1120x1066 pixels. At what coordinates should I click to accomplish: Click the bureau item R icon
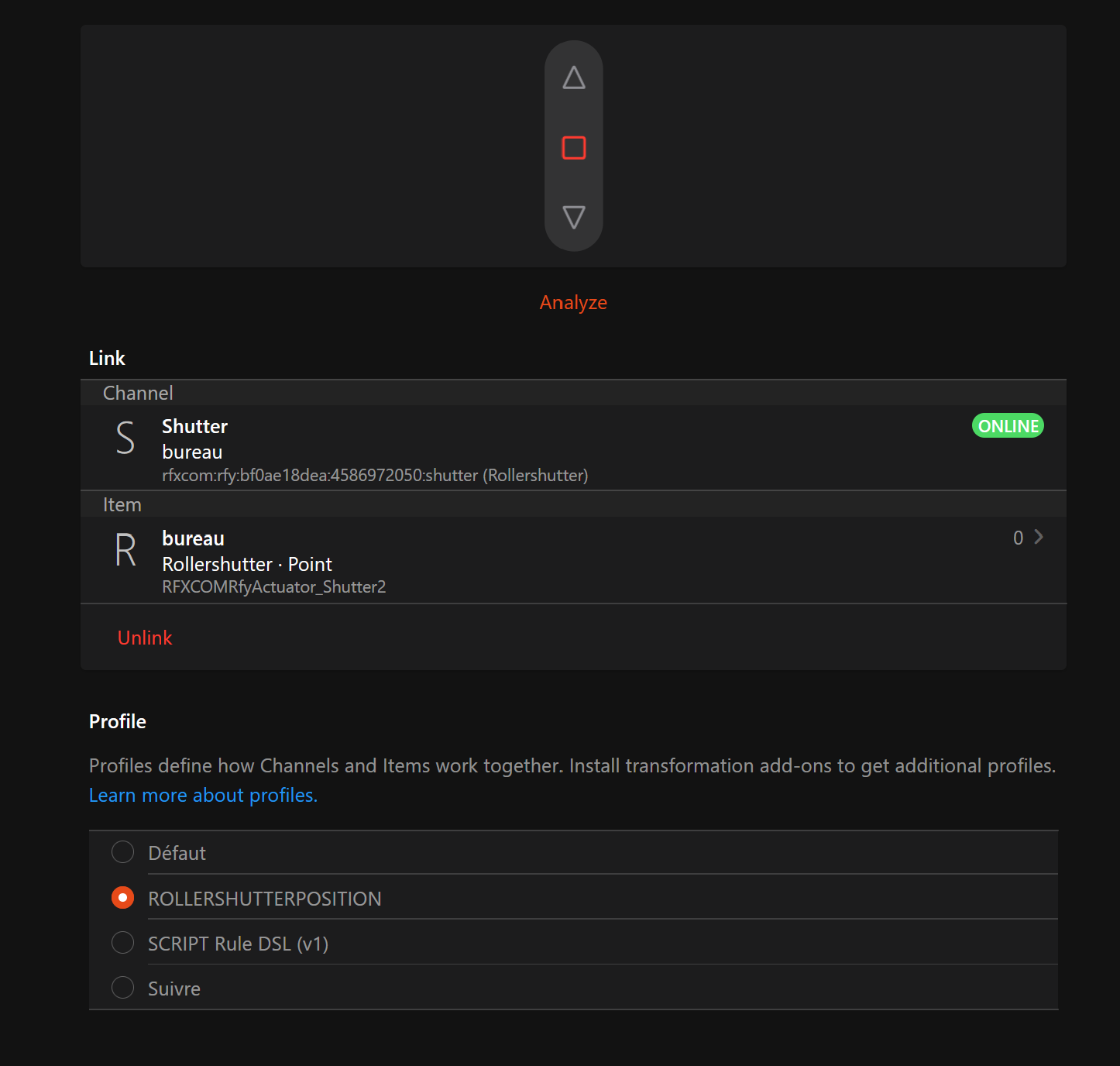click(x=125, y=550)
